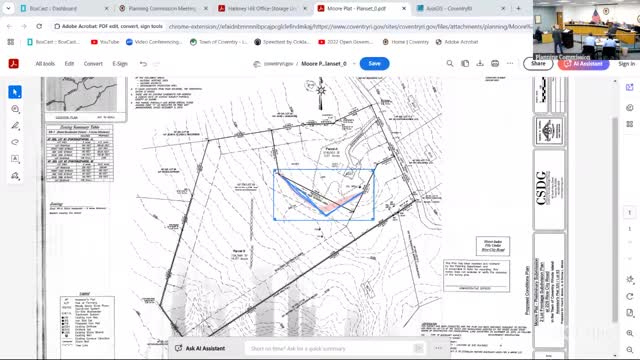Open the AI Assistant button
This screenshot has width=640, height=360.
(583, 64)
